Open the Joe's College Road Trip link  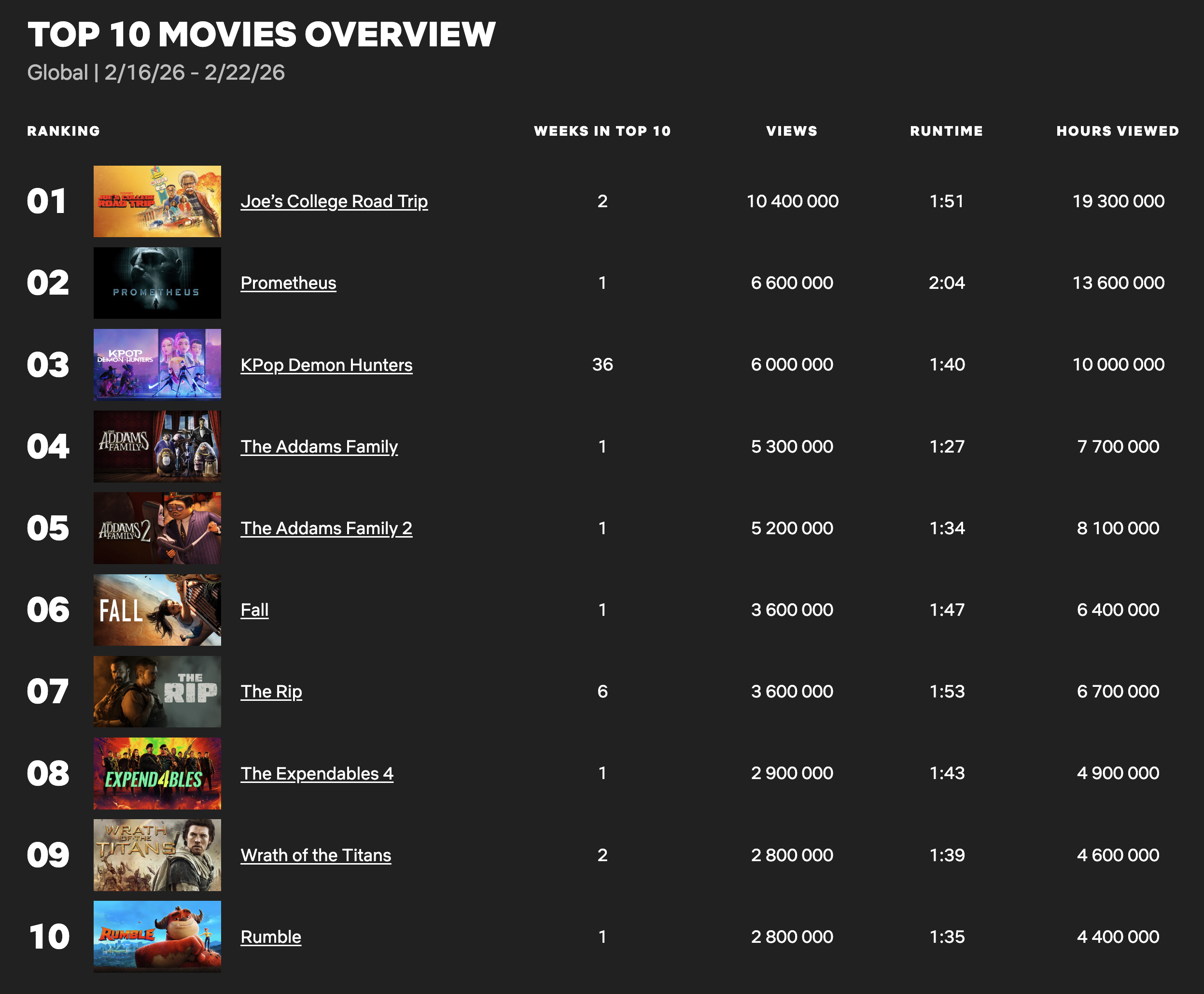coord(334,201)
